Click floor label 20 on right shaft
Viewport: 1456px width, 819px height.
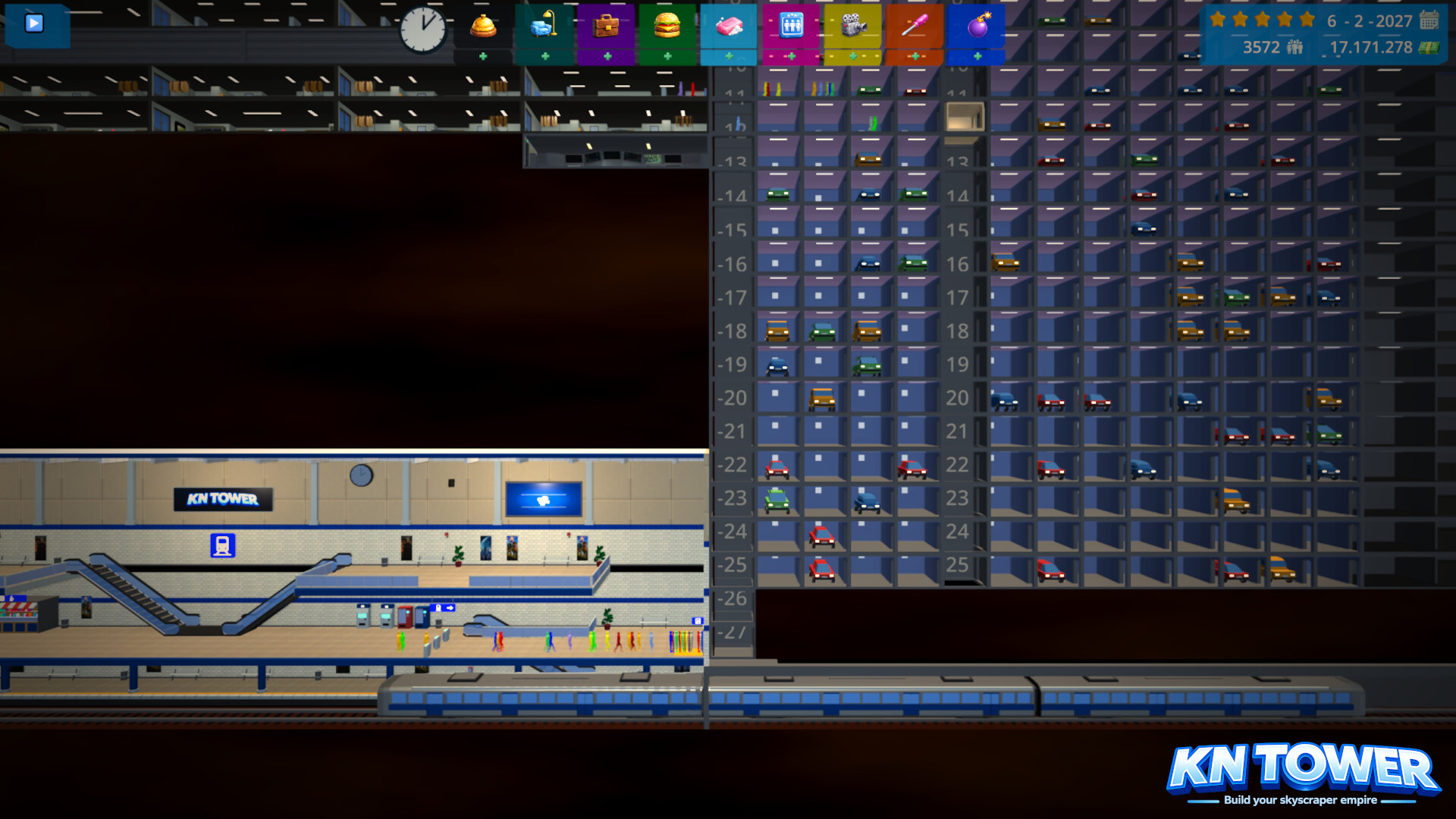click(x=957, y=398)
